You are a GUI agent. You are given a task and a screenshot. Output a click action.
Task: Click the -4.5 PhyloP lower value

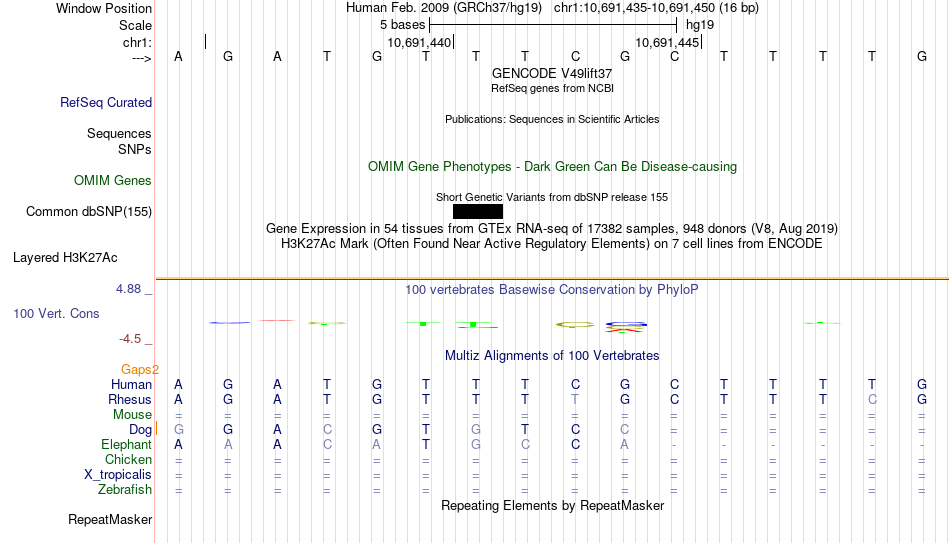click(130, 339)
